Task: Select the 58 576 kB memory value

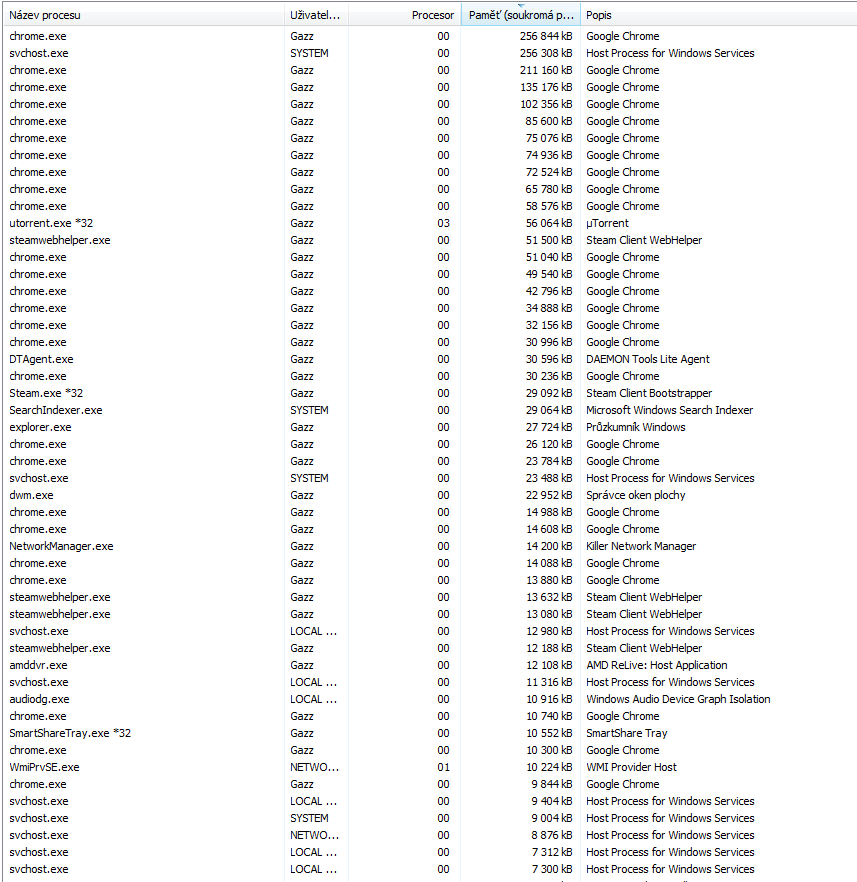Action: click(549, 206)
